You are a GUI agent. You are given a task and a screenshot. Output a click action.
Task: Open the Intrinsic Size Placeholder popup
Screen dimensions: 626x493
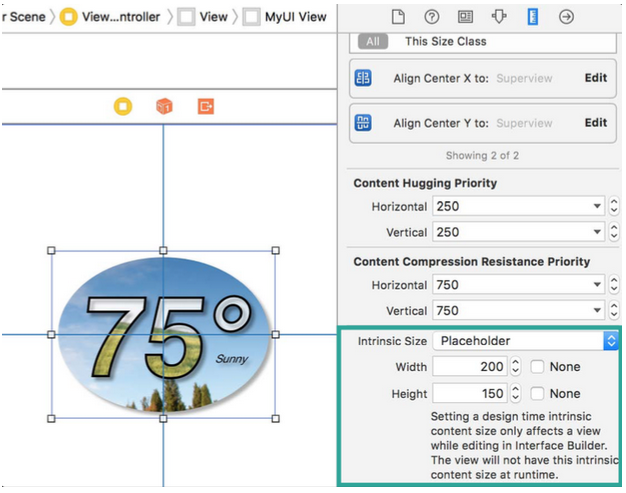tap(526, 341)
